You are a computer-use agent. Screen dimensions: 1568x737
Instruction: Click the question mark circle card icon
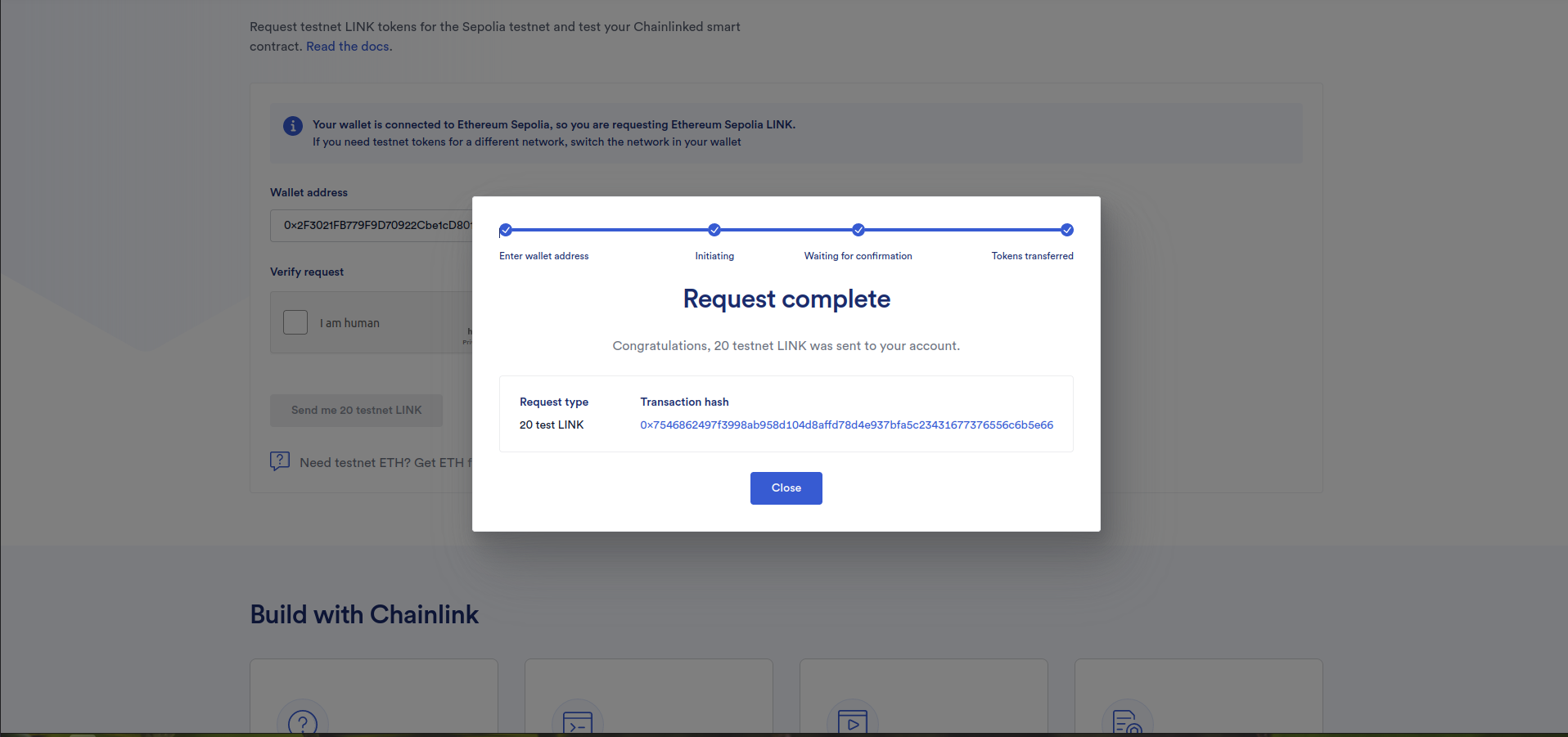tap(303, 722)
